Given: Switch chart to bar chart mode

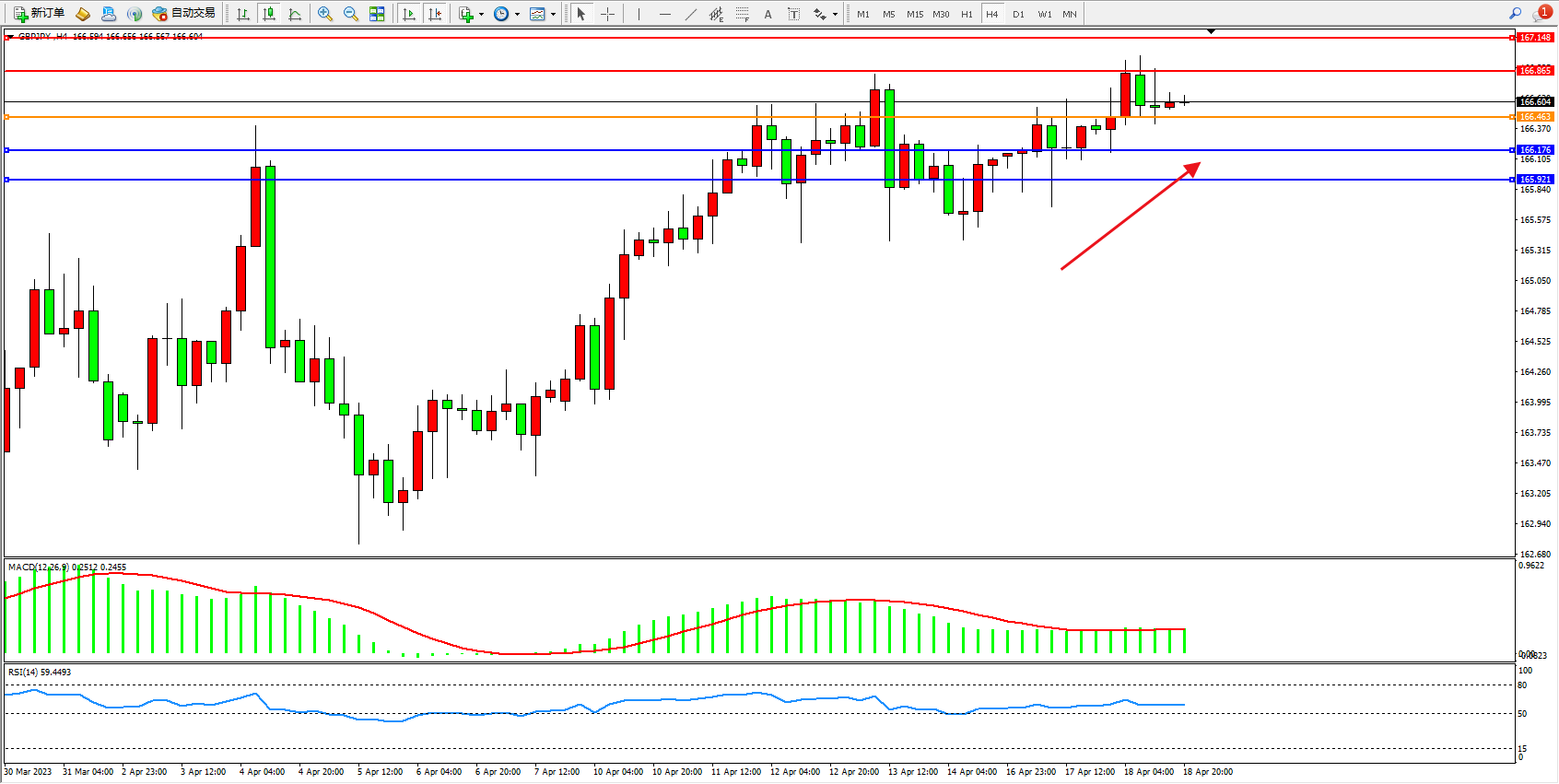Looking at the screenshot, I should pyautogui.click(x=243, y=14).
